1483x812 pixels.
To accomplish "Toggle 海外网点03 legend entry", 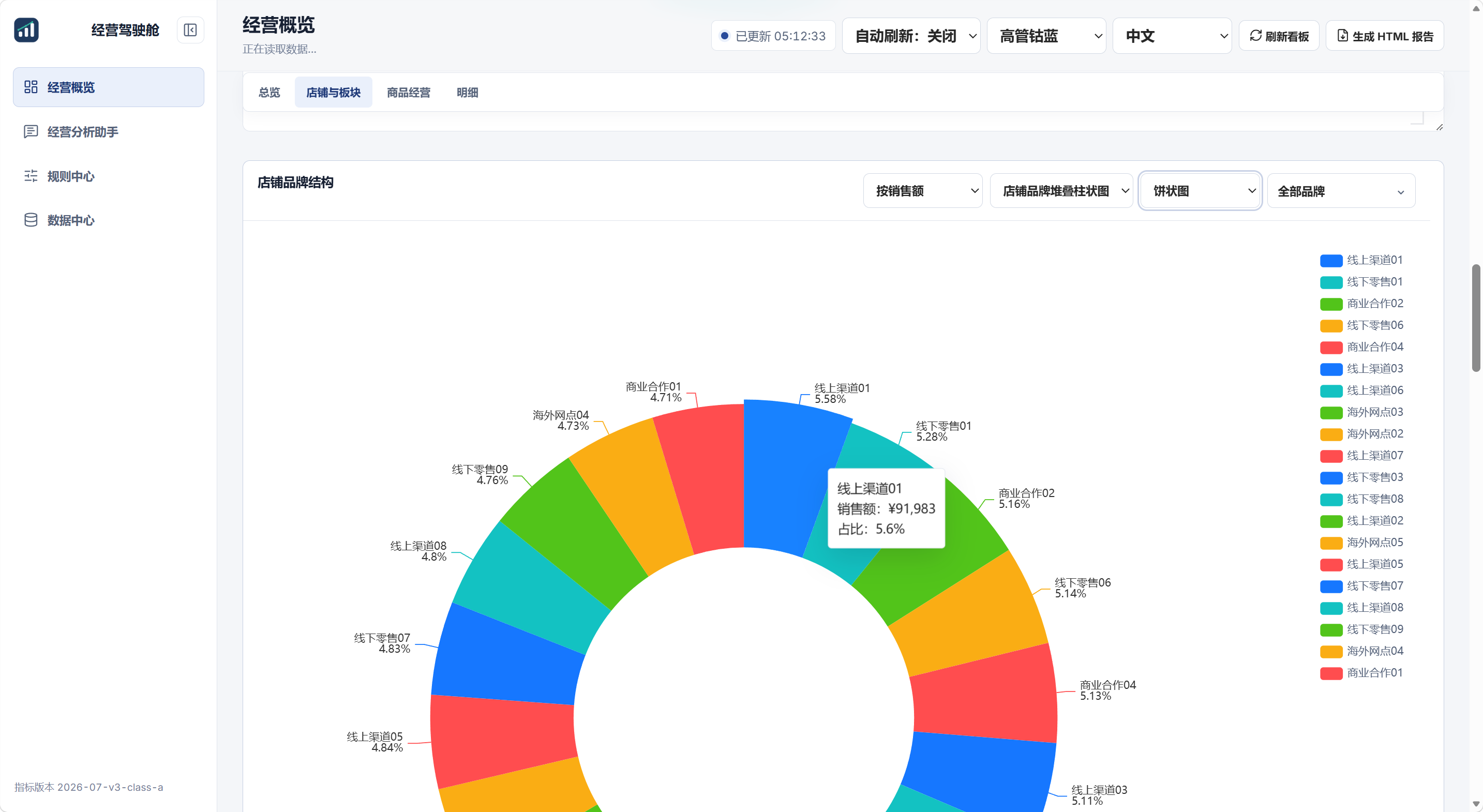I will click(x=1361, y=413).
